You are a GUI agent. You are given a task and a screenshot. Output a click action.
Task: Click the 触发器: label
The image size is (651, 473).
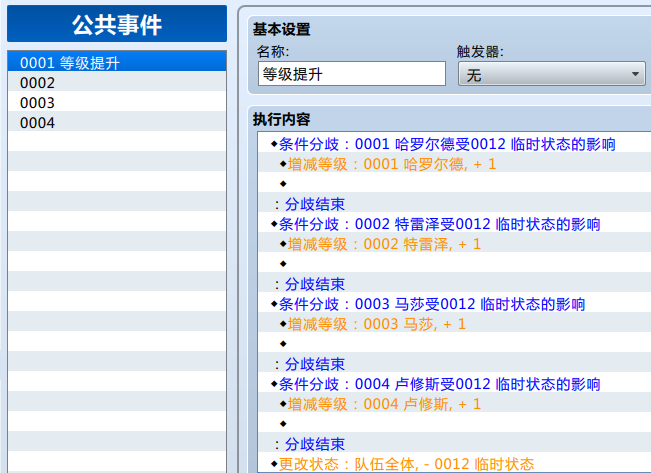(480, 52)
